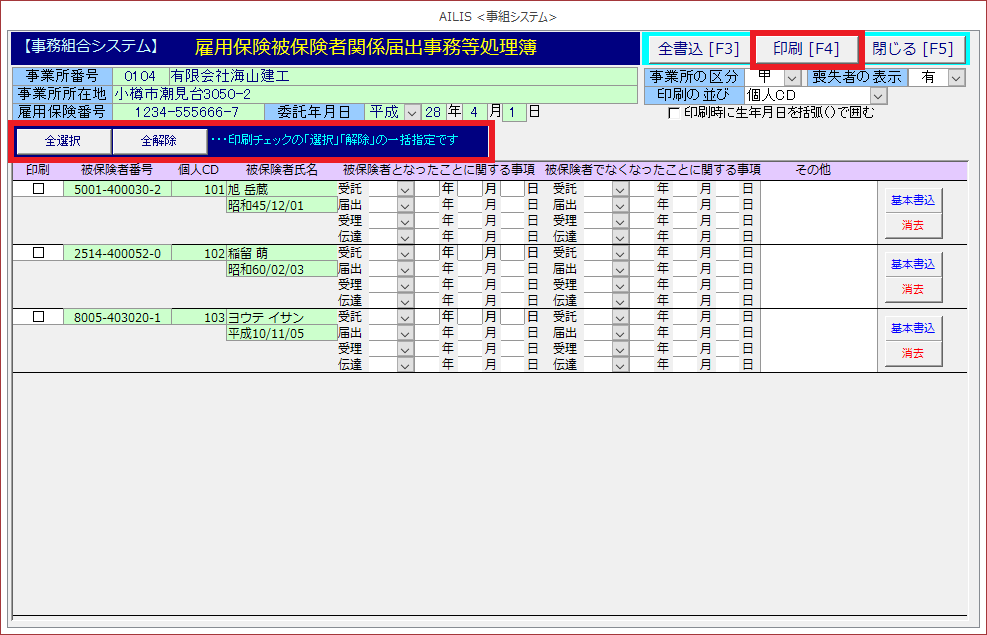Click the 雇用保険番号 field 1234-555666-7
The width and height of the screenshot is (987, 635).
tap(187, 112)
